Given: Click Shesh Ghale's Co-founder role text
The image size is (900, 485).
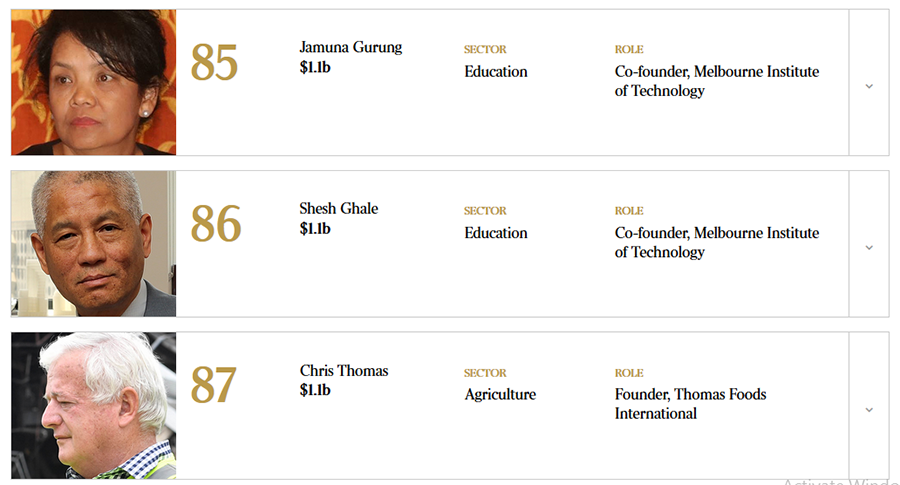Looking at the screenshot, I should pos(717,242).
